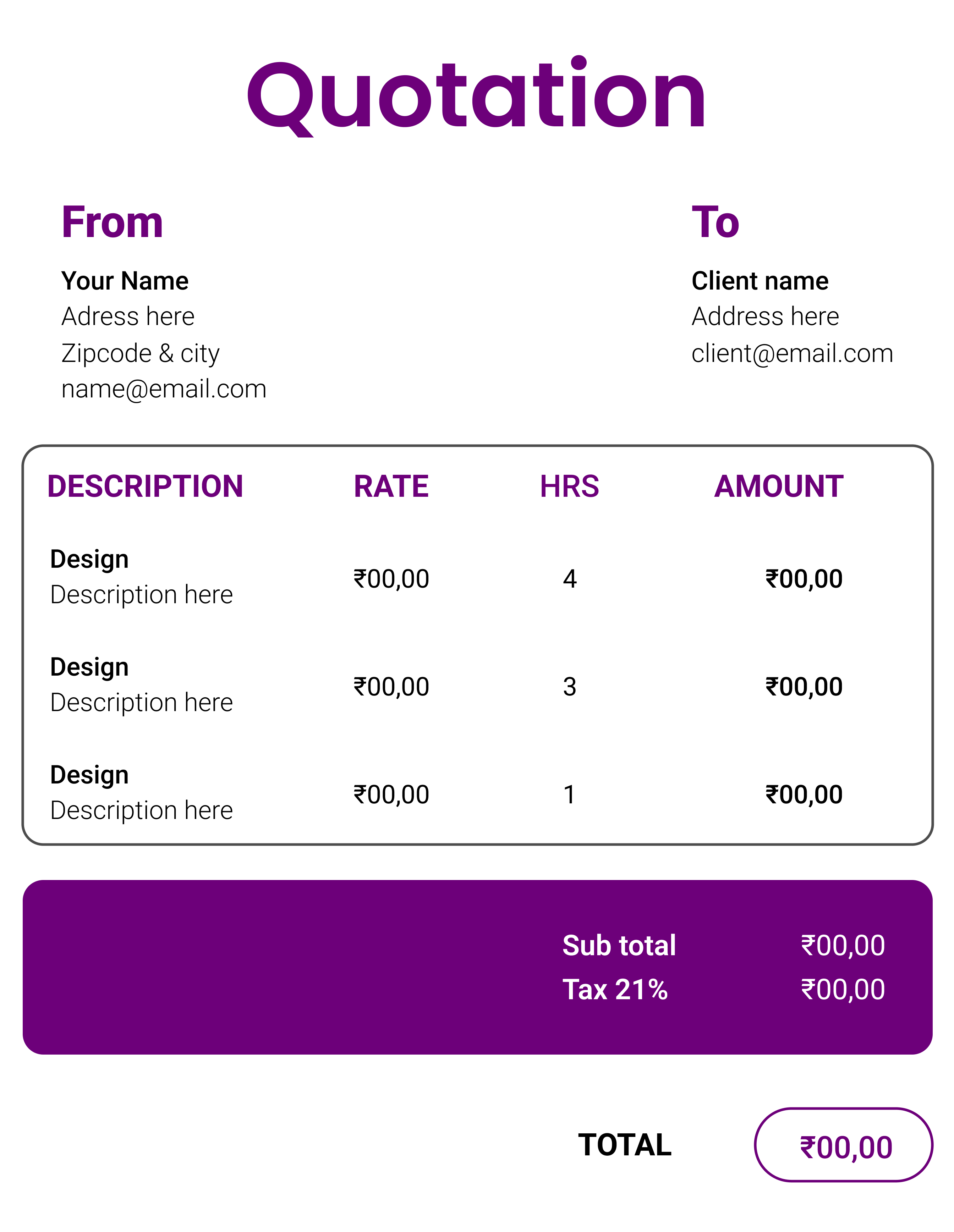
Task: Select the client's Address here line
Action: point(765,317)
